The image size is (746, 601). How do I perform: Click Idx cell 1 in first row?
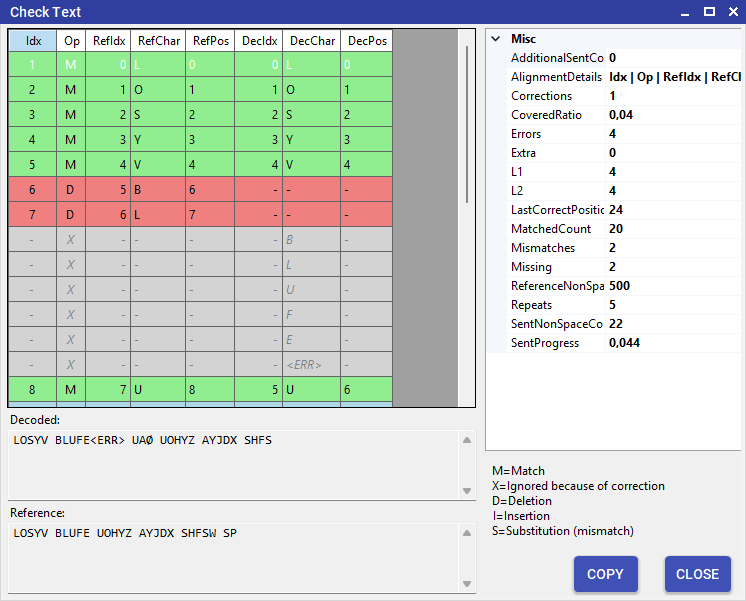pyautogui.click(x=32, y=64)
